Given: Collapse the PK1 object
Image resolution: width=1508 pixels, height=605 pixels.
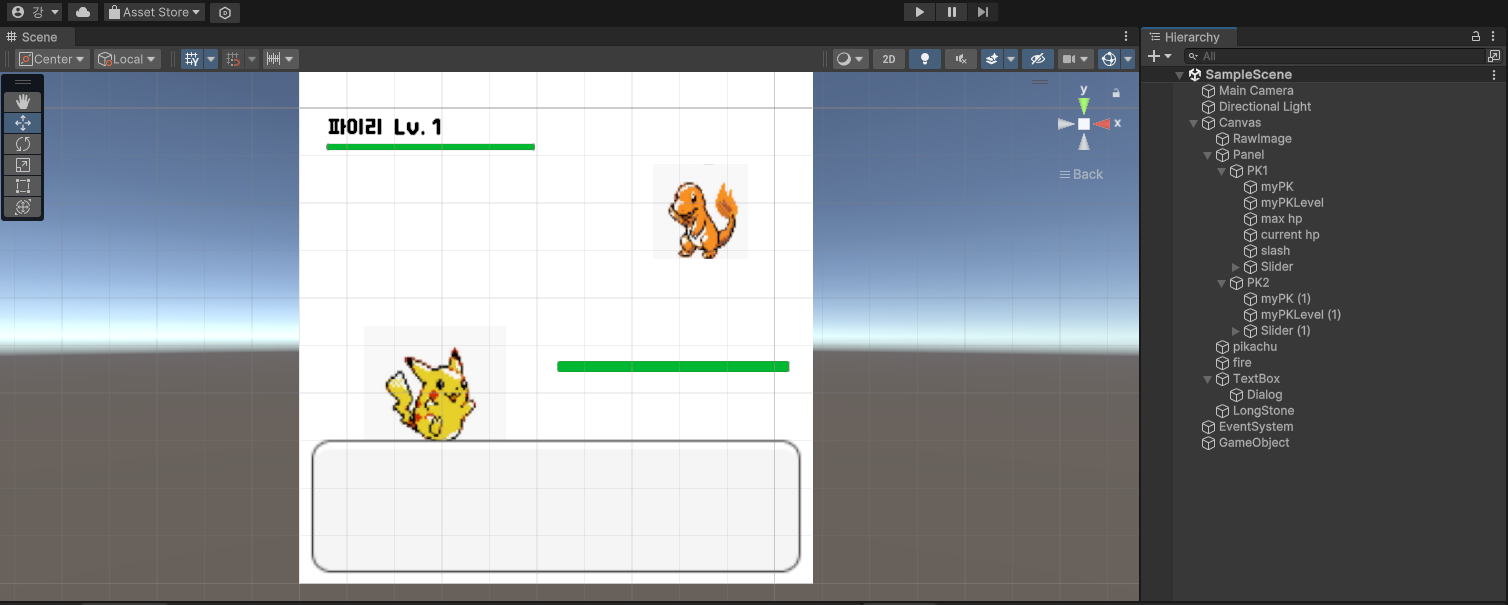Looking at the screenshot, I should 1222,171.
